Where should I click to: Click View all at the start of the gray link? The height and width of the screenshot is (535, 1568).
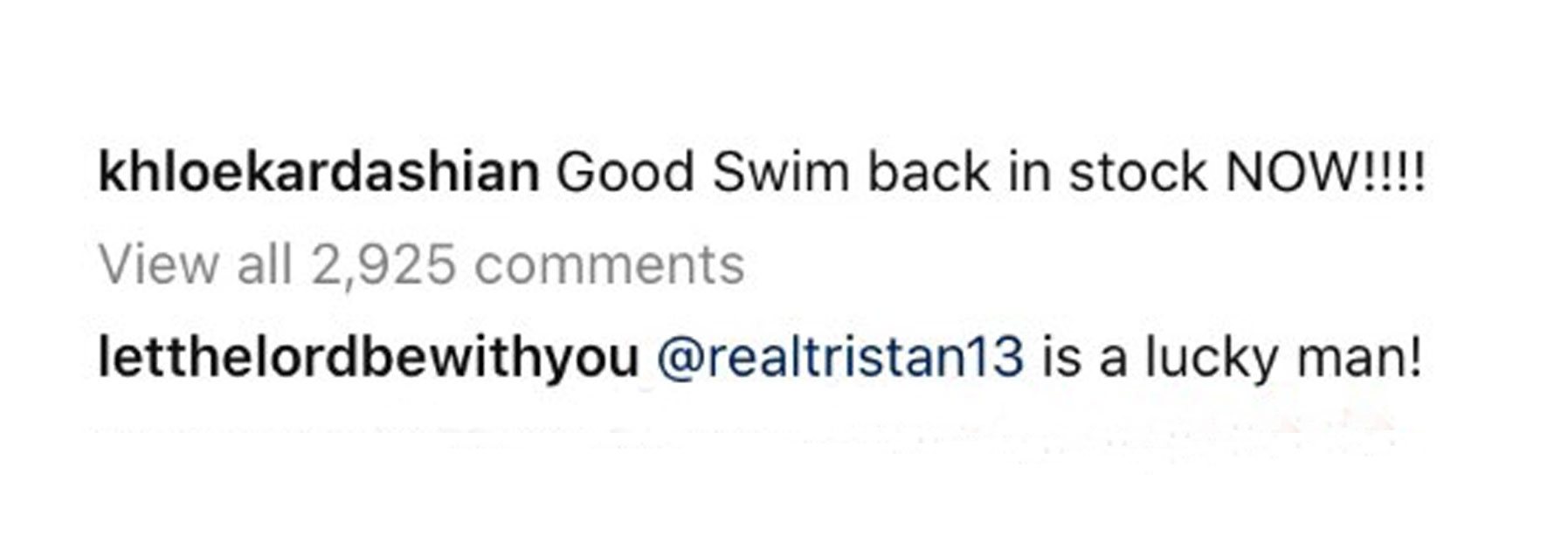pos(195,264)
